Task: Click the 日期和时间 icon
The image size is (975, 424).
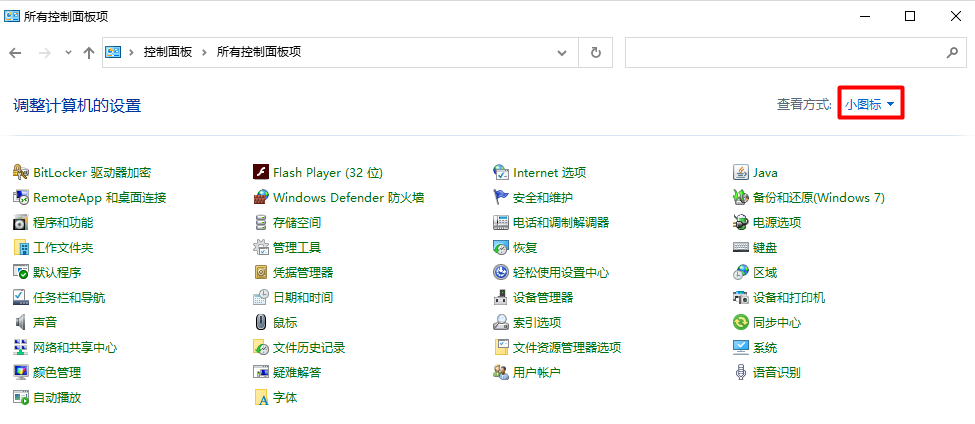Action: click(x=261, y=297)
